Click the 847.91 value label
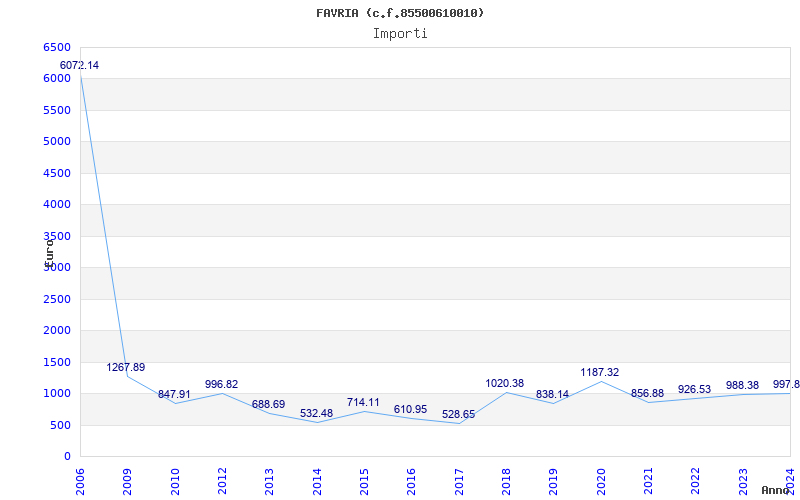 [x=174, y=394]
